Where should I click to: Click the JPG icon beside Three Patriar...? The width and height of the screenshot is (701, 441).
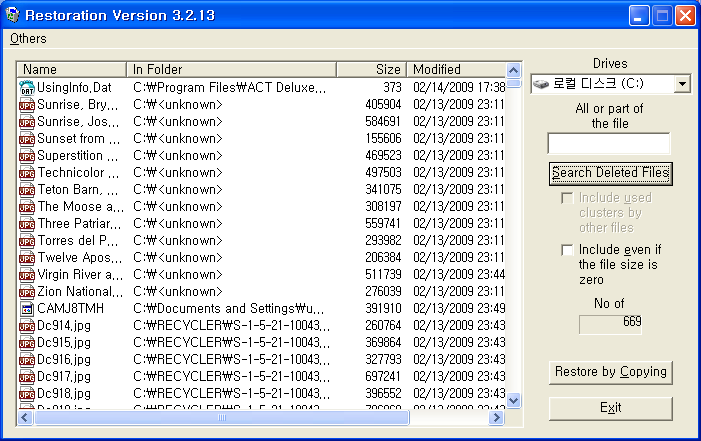(27, 224)
